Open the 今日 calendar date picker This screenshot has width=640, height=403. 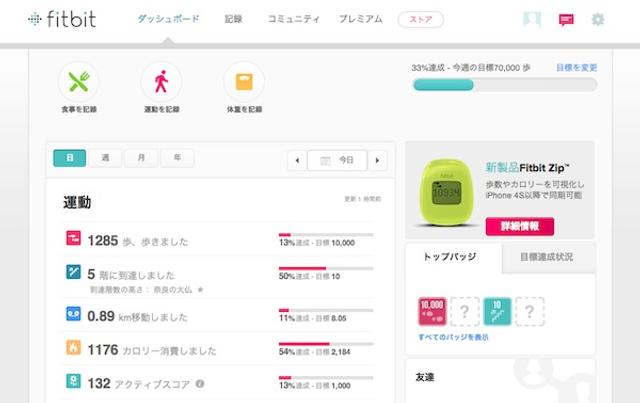(337, 160)
